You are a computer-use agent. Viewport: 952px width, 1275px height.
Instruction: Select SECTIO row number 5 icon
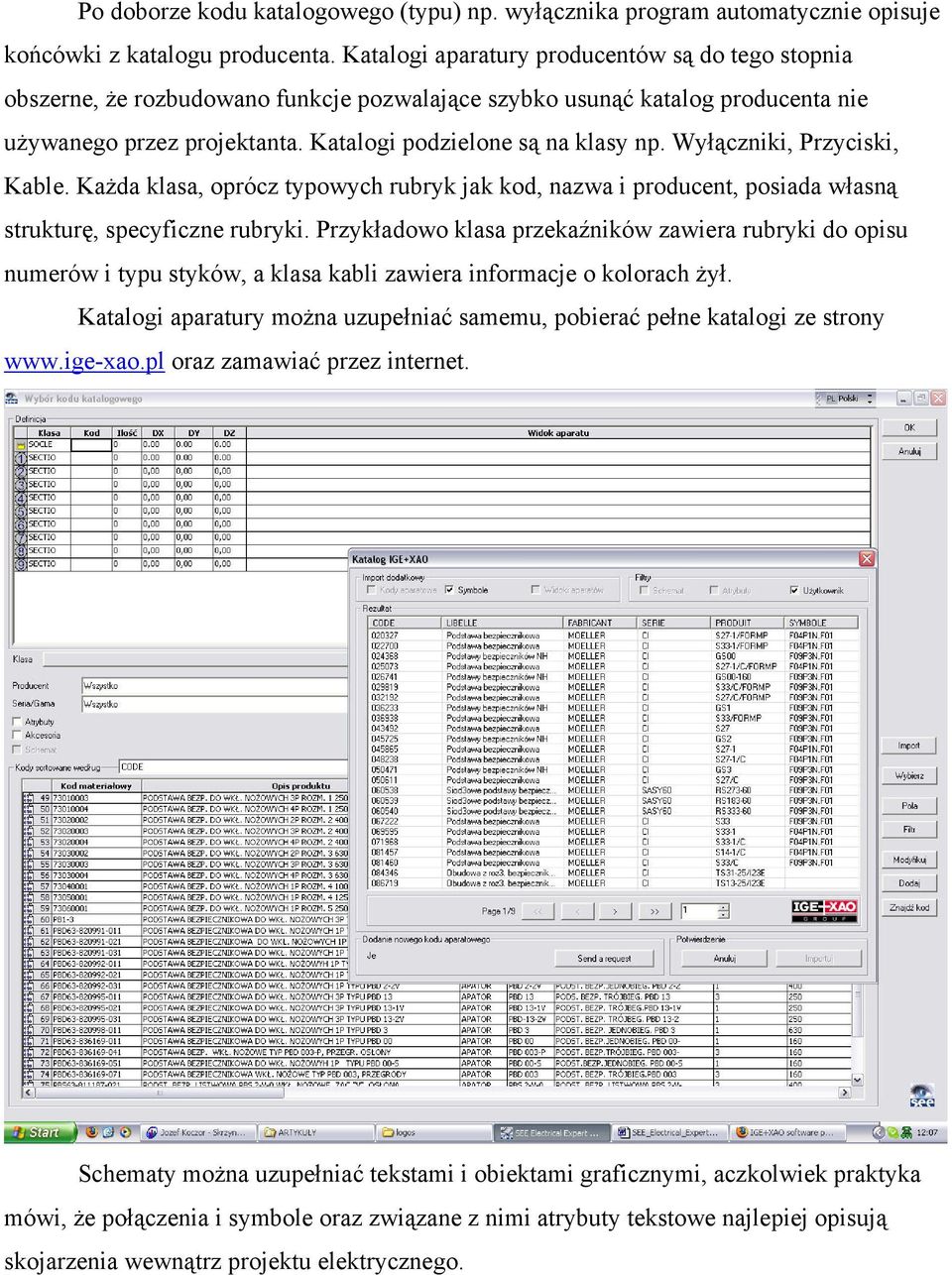20,512
